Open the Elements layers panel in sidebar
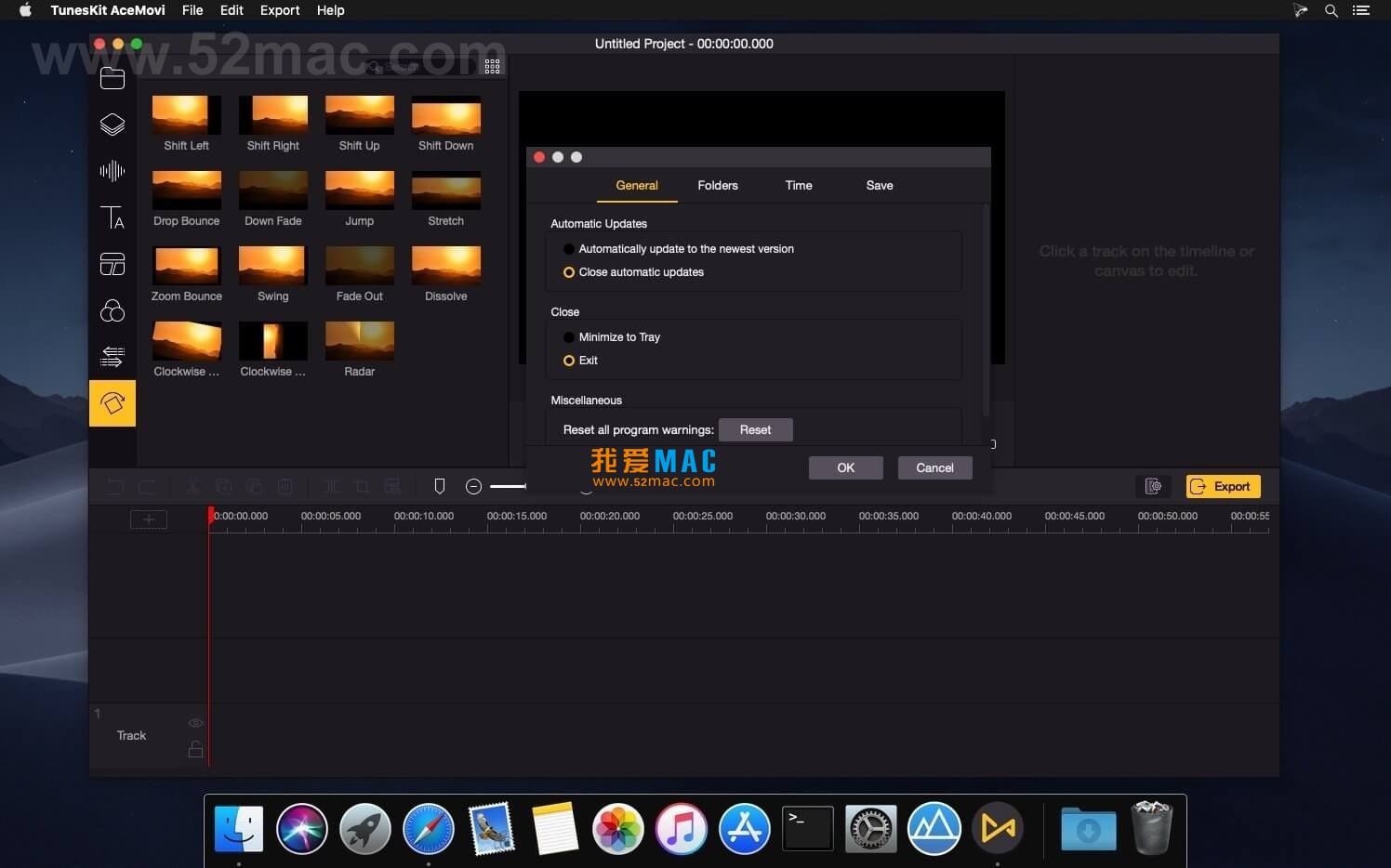 (113, 125)
